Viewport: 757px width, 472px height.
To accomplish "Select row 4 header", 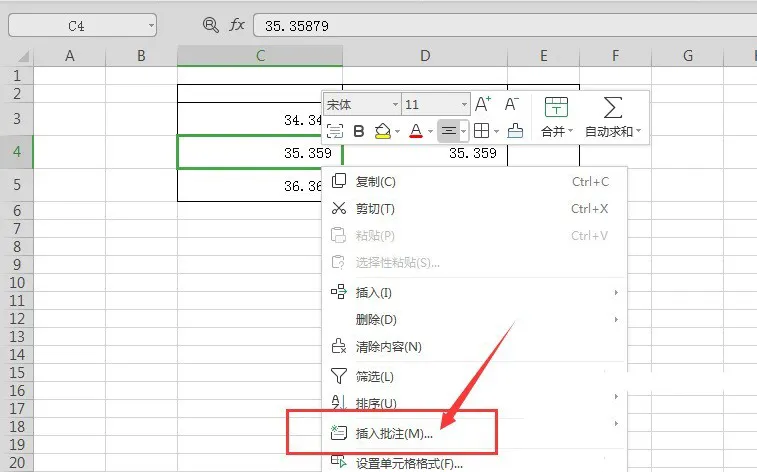I will 16,152.
